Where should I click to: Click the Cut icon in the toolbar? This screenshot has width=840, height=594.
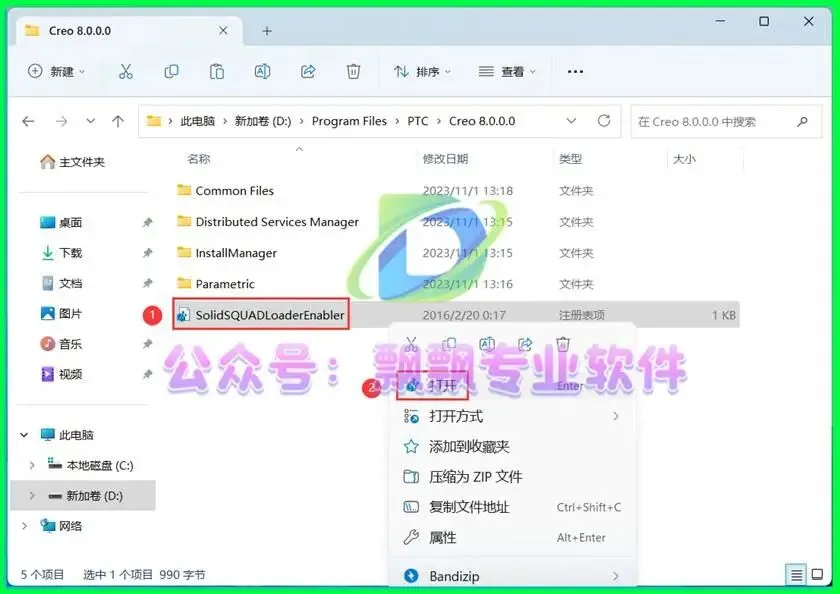[125, 71]
